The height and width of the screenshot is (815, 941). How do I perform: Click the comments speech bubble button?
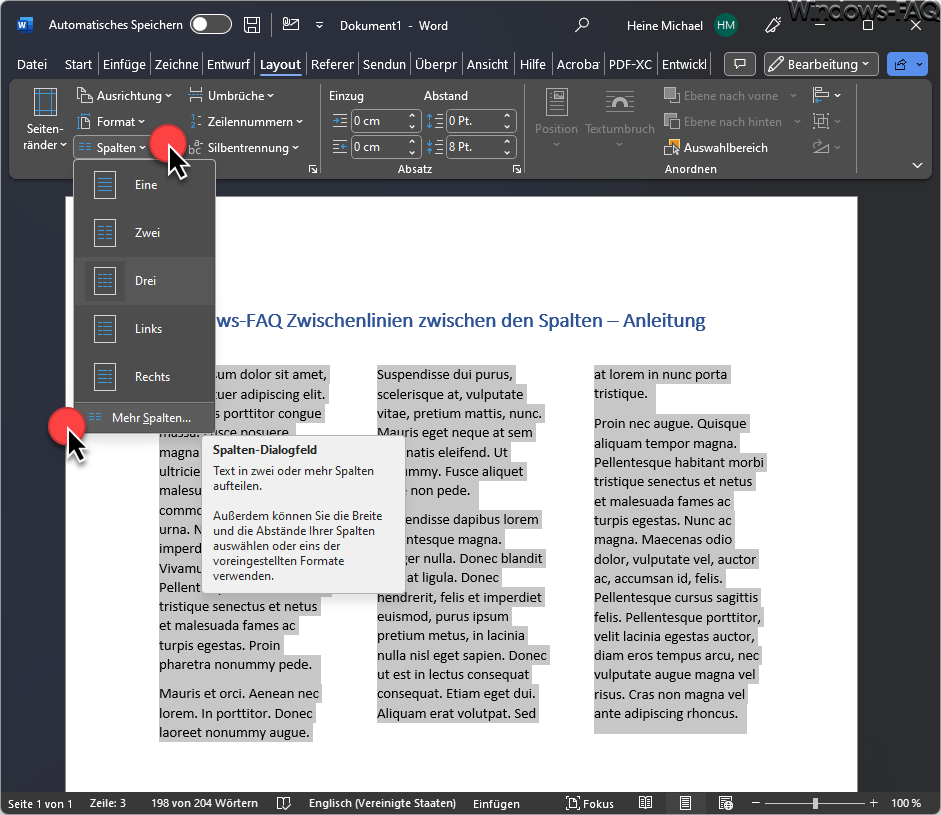[x=740, y=64]
